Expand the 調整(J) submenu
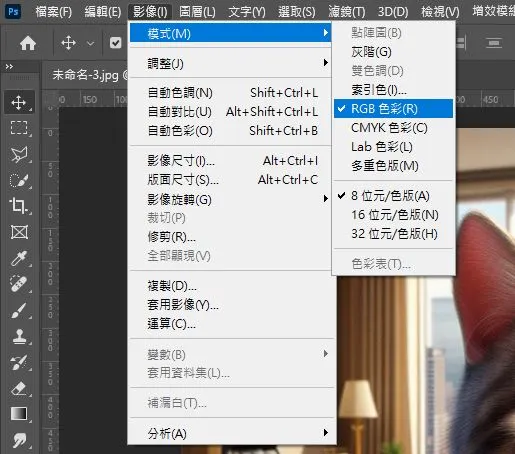The height and width of the screenshot is (454, 515). click(230, 63)
